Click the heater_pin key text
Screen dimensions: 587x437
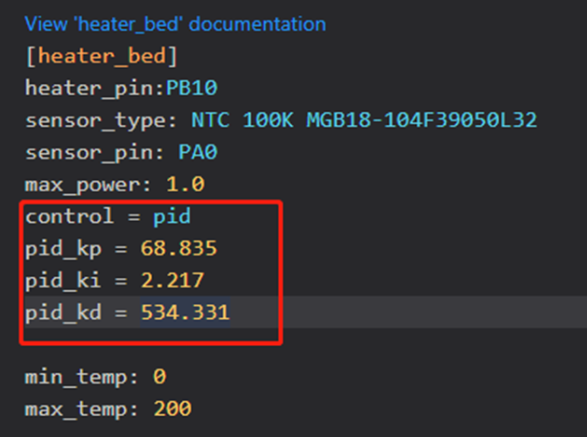(90, 89)
